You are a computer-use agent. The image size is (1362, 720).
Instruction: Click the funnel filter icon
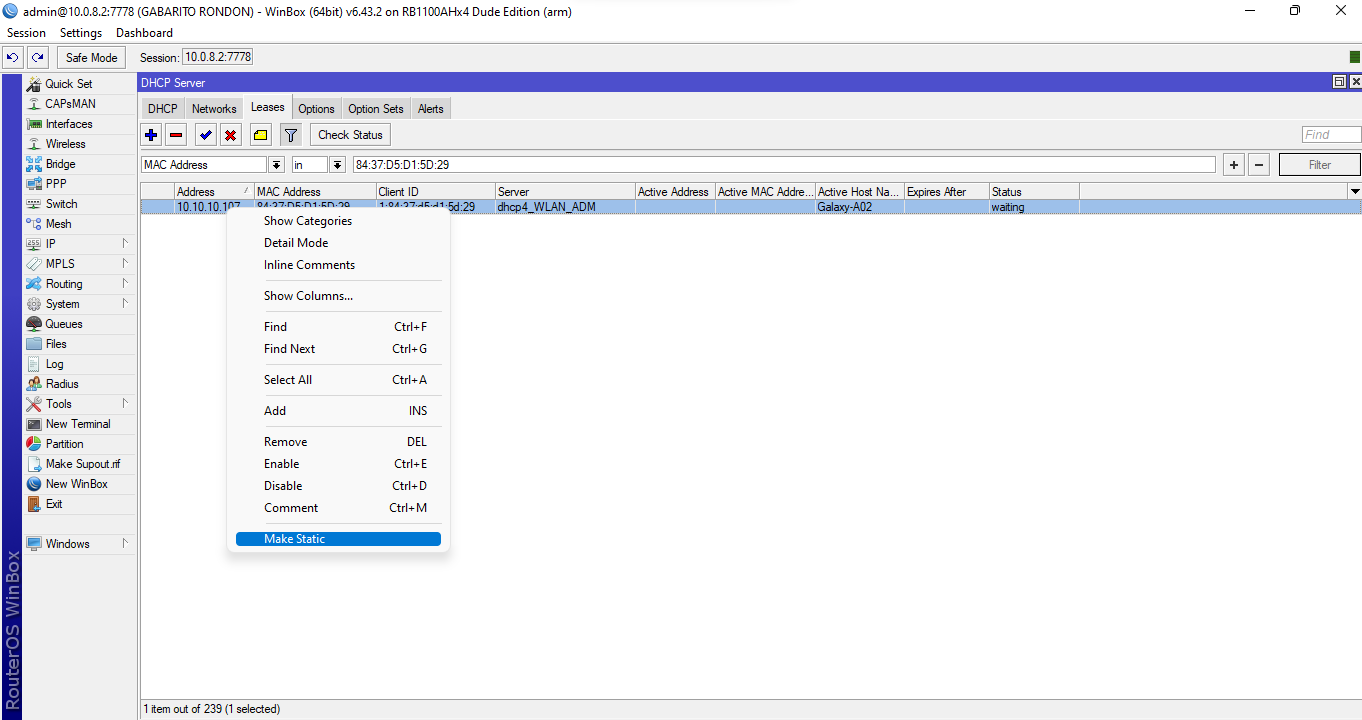pos(290,135)
